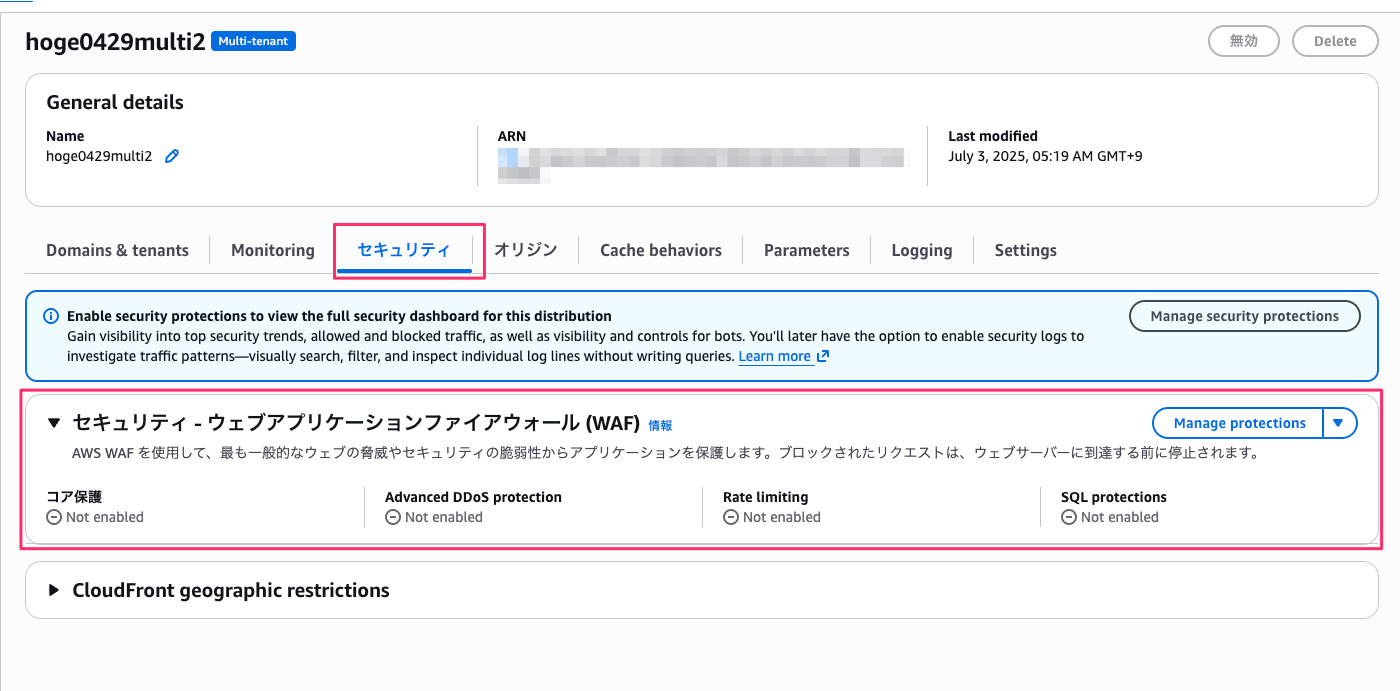This screenshot has width=1400, height=691.
Task: Click the Manage security protections button
Action: click(x=1244, y=316)
